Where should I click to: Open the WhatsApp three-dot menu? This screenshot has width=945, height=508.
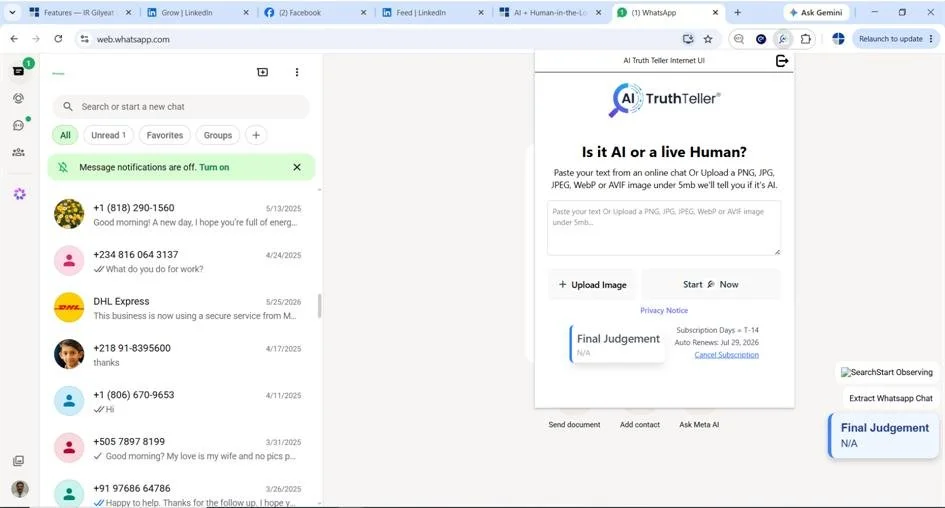click(x=297, y=72)
